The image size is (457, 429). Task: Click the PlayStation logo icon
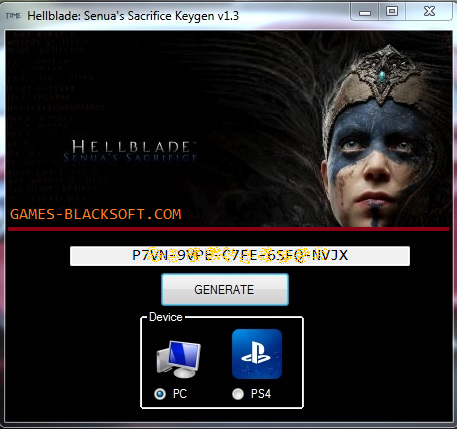(x=257, y=354)
